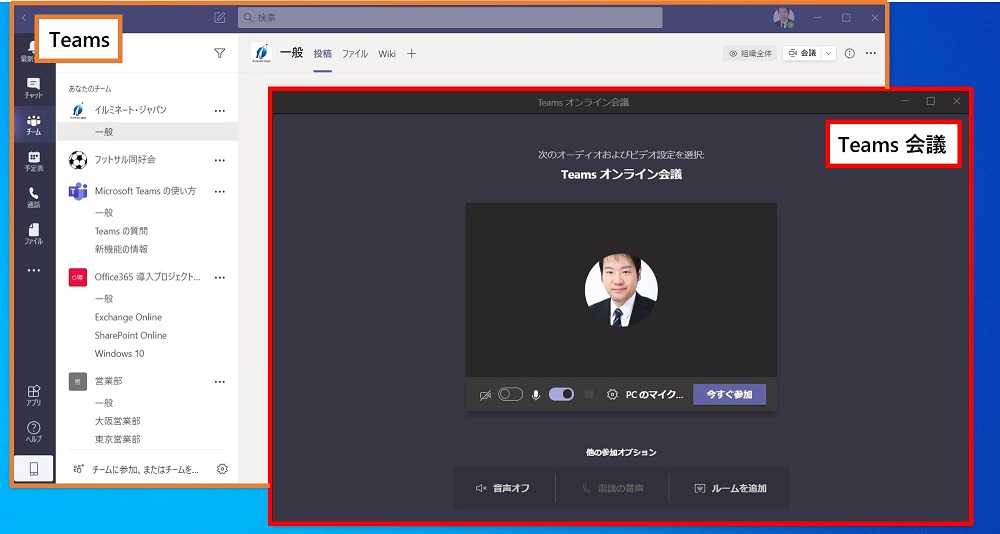Select Exchange Online channel
The image size is (1000, 534).
(128, 317)
